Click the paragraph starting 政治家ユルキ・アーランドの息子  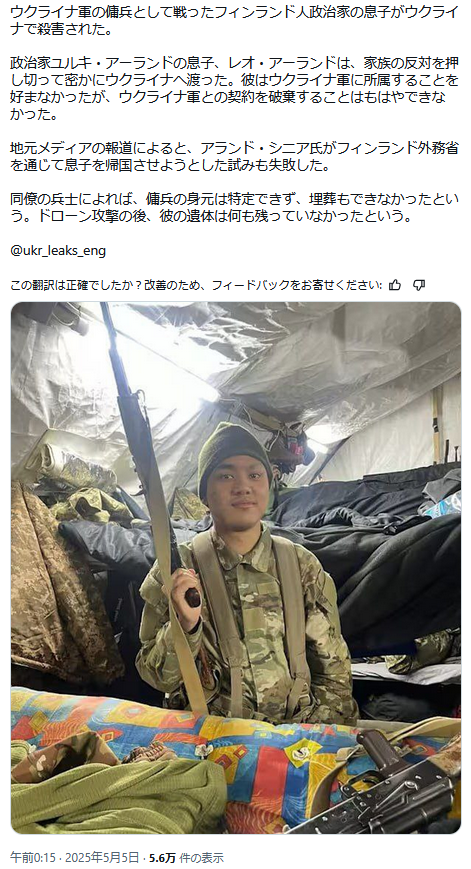(234, 89)
